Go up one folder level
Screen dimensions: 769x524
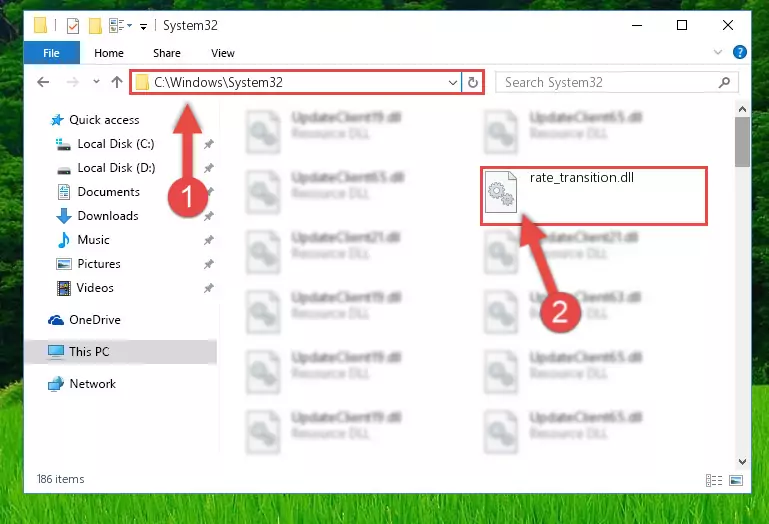pyautogui.click(x=117, y=82)
